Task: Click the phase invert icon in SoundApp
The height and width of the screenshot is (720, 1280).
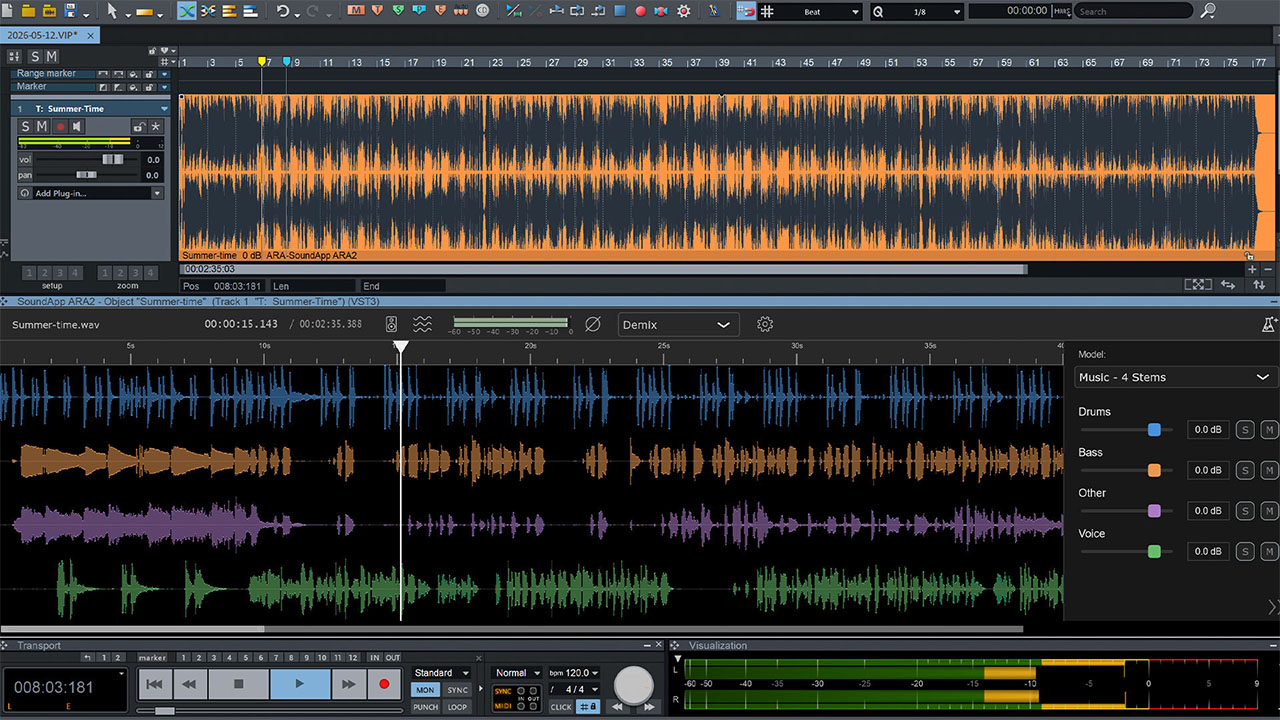Action: (x=593, y=324)
